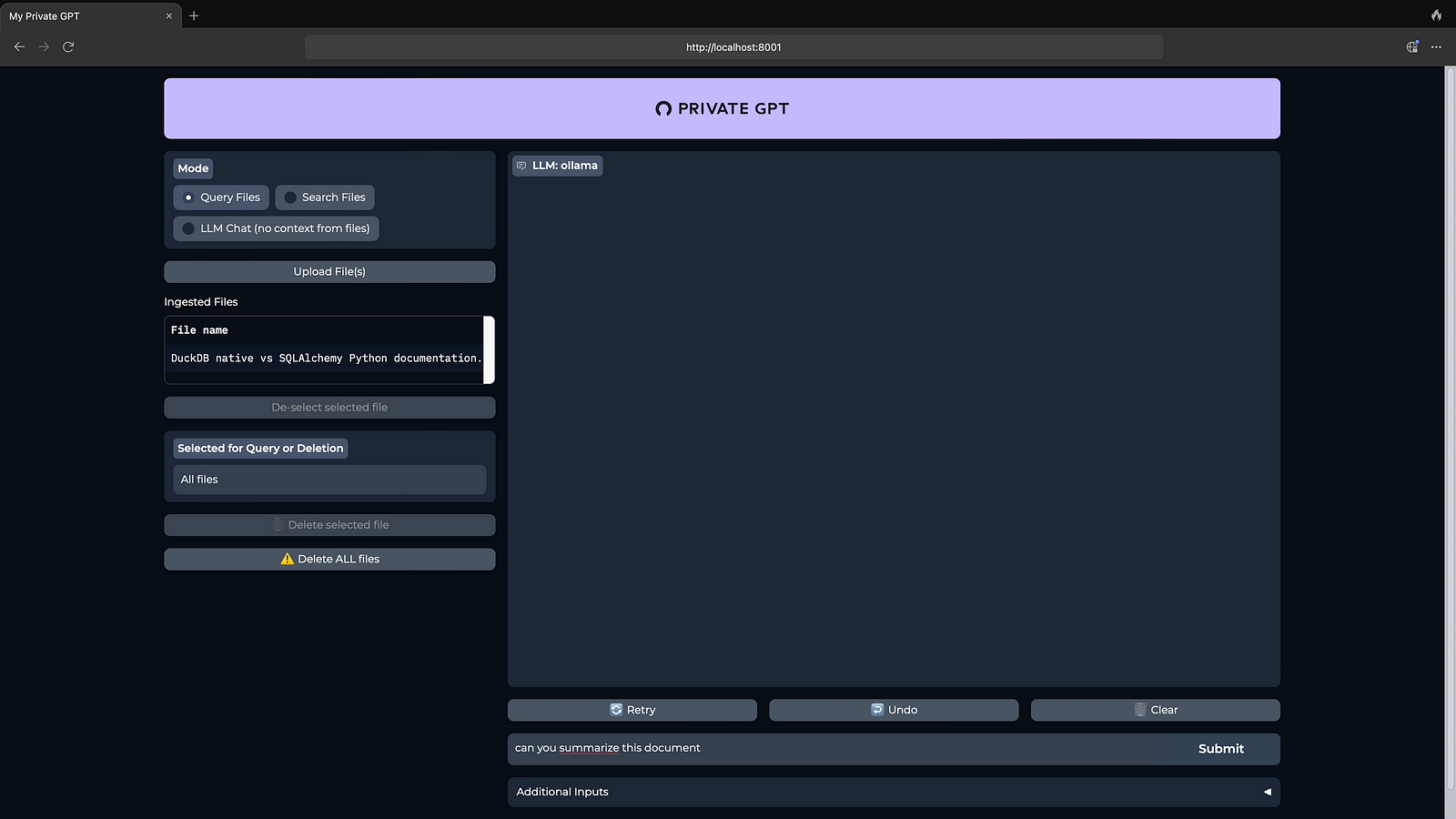Click the browser forward arrow icon
This screenshot has height=819, width=1456.
click(44, 46)
